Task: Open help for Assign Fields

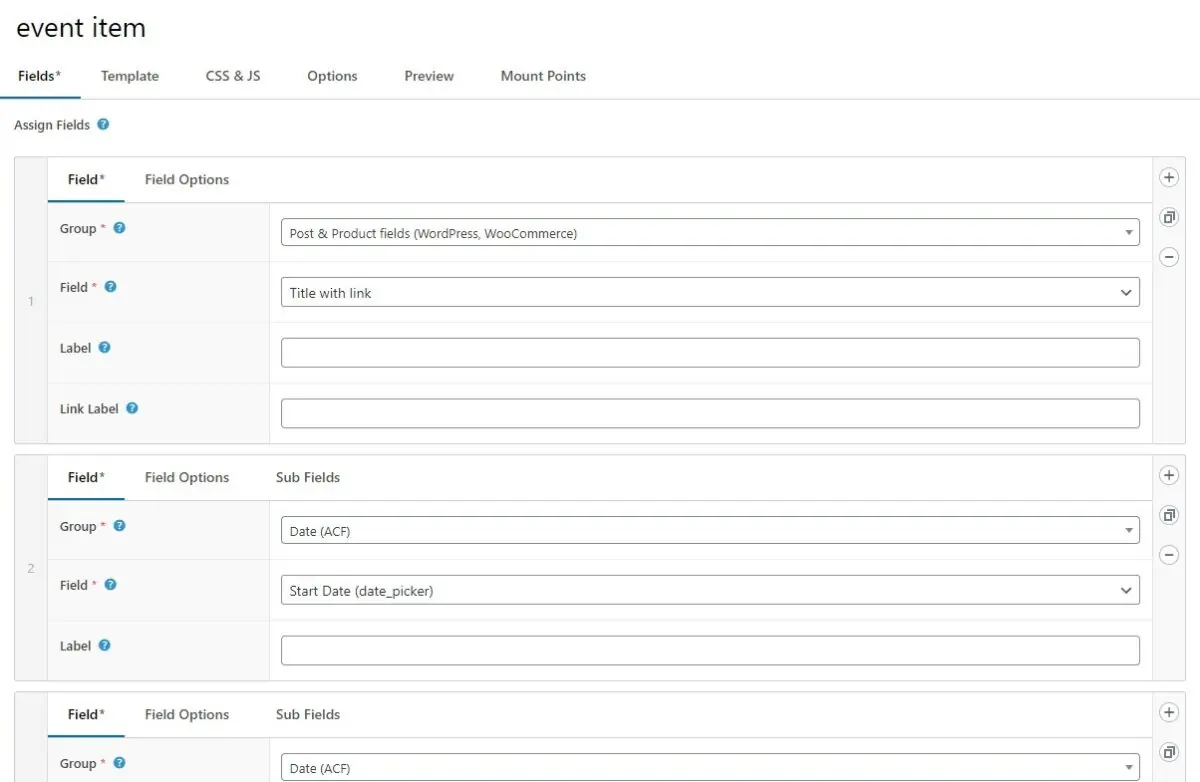Action: coord(101,124)
